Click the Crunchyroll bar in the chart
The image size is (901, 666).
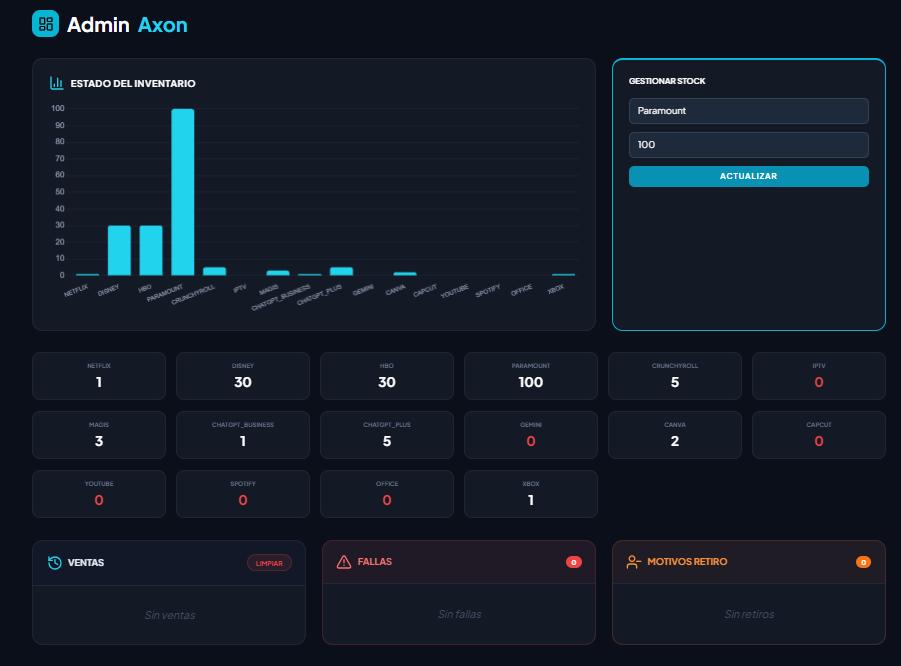(214, 271)
